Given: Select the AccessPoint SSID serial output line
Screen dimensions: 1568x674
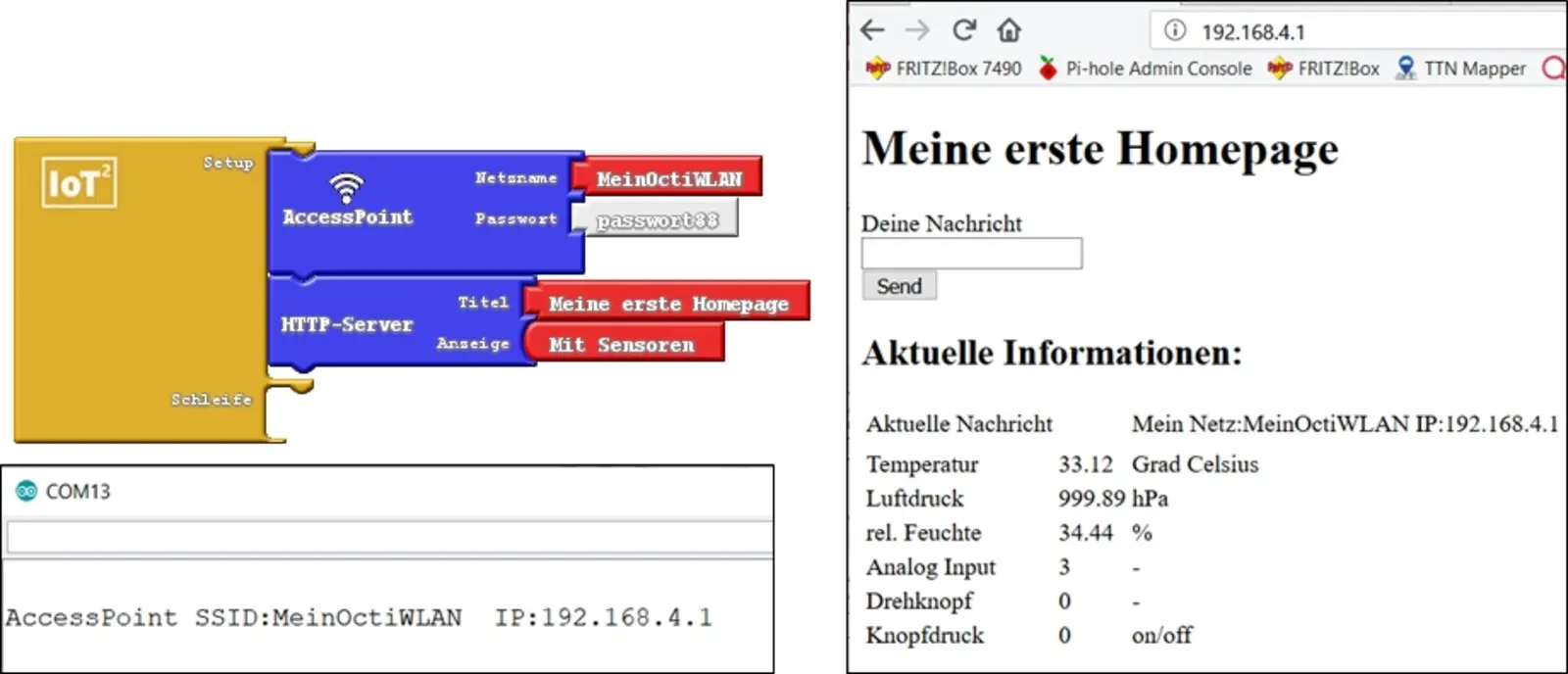Looking at the screenshot, I should (359, 617).
